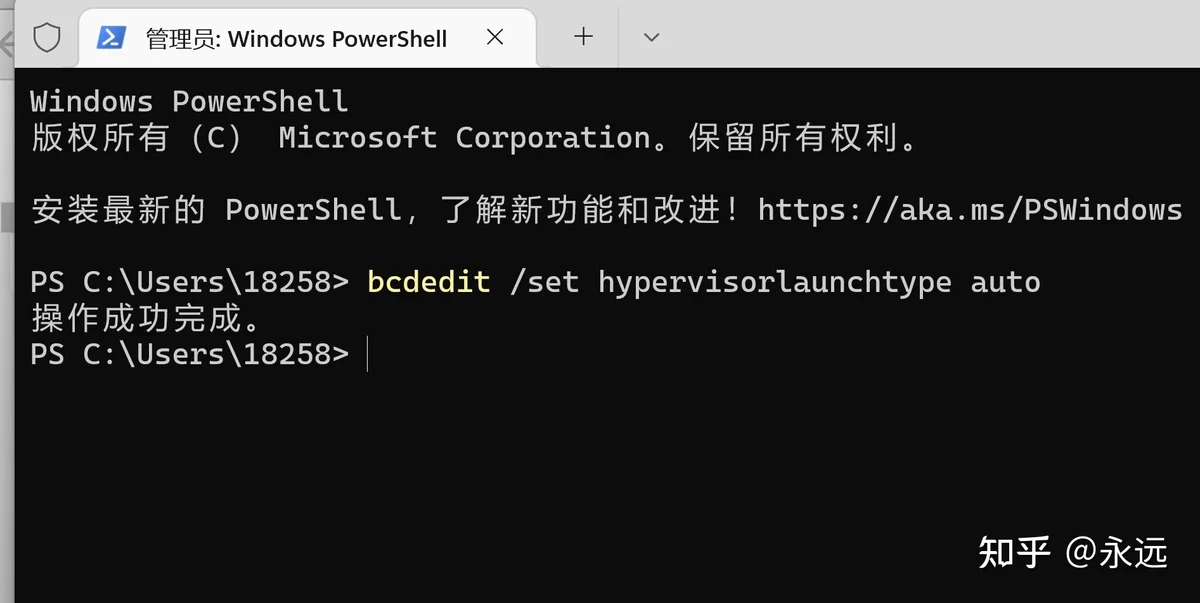1200x603 pixels.
Task: Expand the profile dropdown chevron
Action: click(651, 38)
